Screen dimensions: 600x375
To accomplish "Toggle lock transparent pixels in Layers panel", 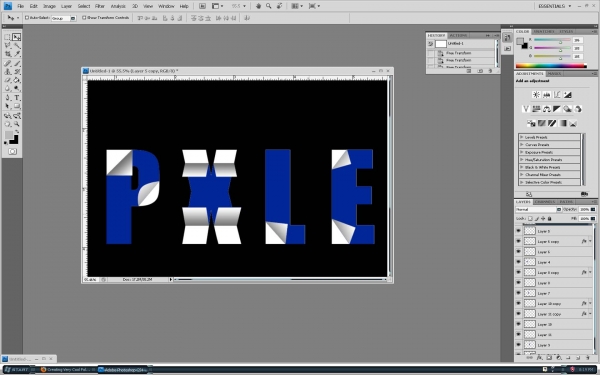I will pos(530,218).
